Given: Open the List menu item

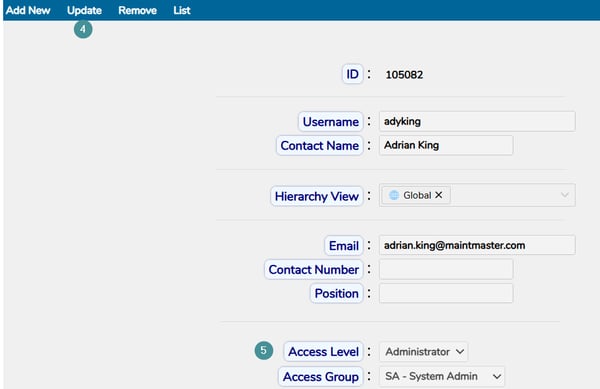Looking at the screenshot, I should pos(182,10).
